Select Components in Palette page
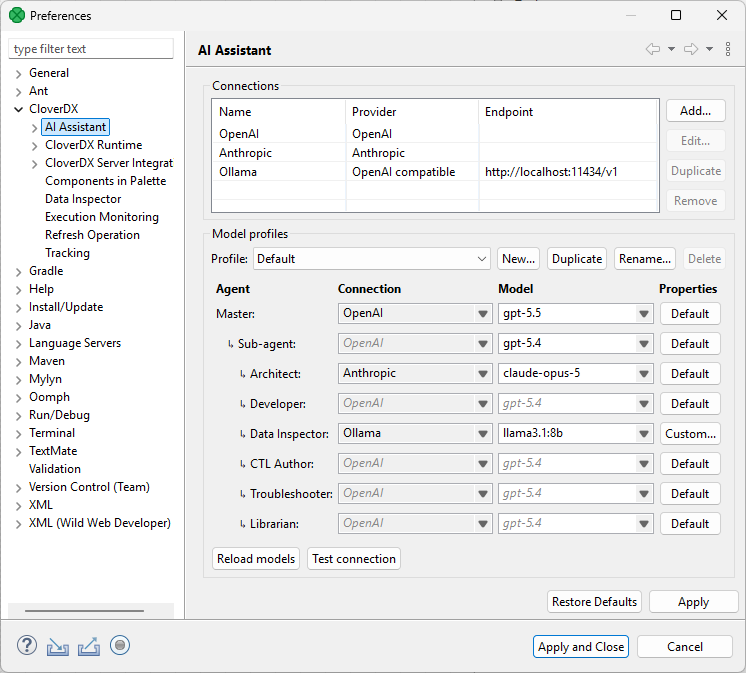Screen dimensions: 746x673 point(105,181)
